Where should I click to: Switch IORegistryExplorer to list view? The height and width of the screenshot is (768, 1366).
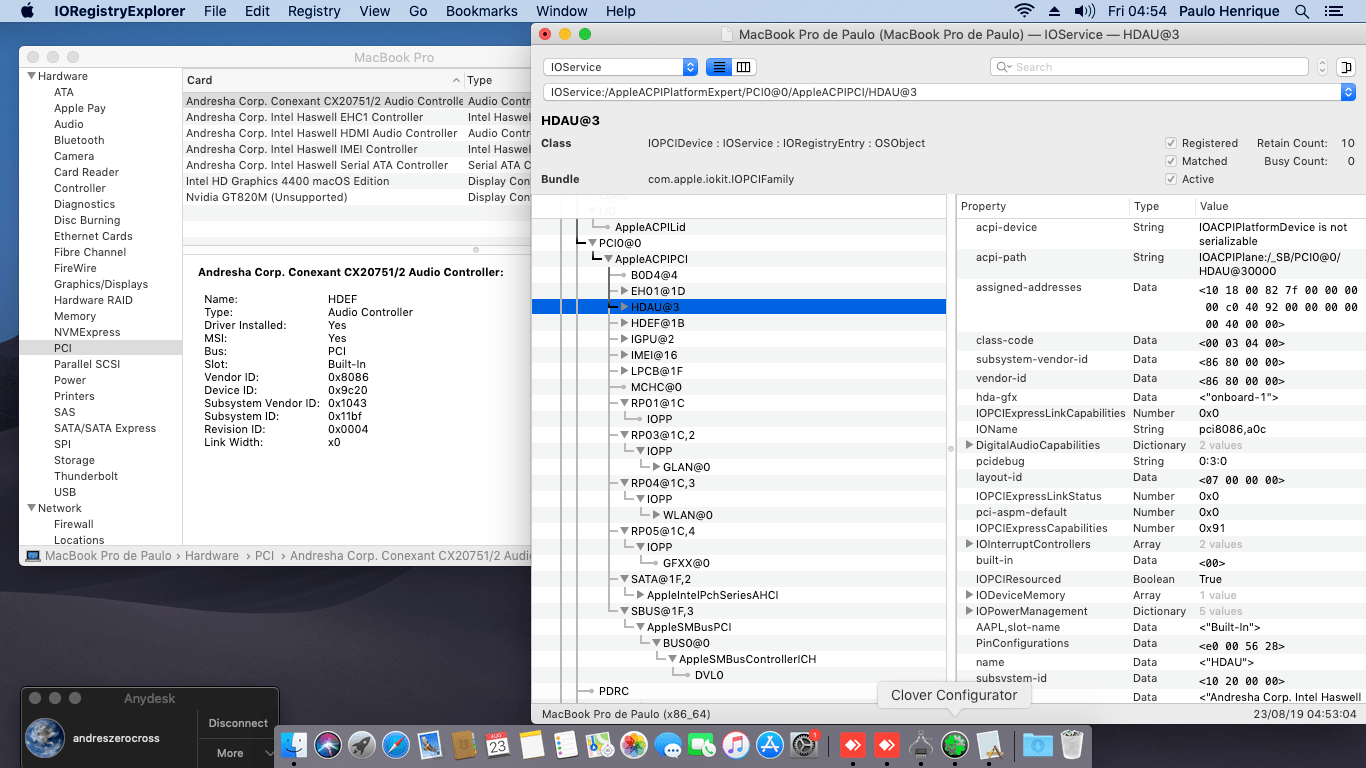tap(718, 67)
